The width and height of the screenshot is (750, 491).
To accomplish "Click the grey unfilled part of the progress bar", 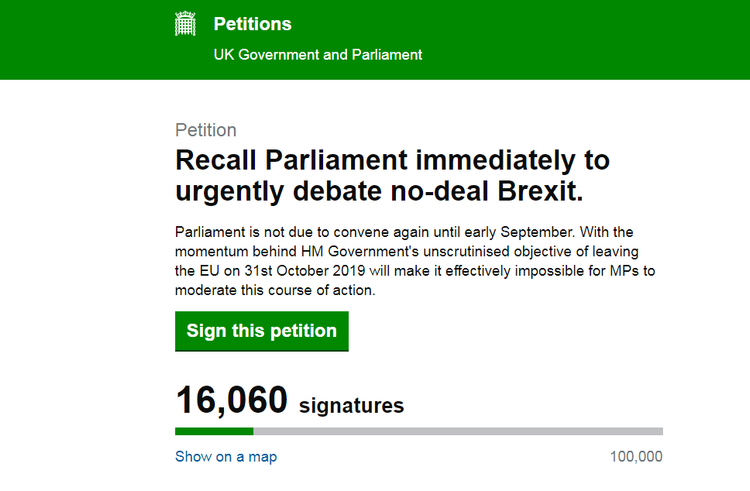I will click(458, 431).
